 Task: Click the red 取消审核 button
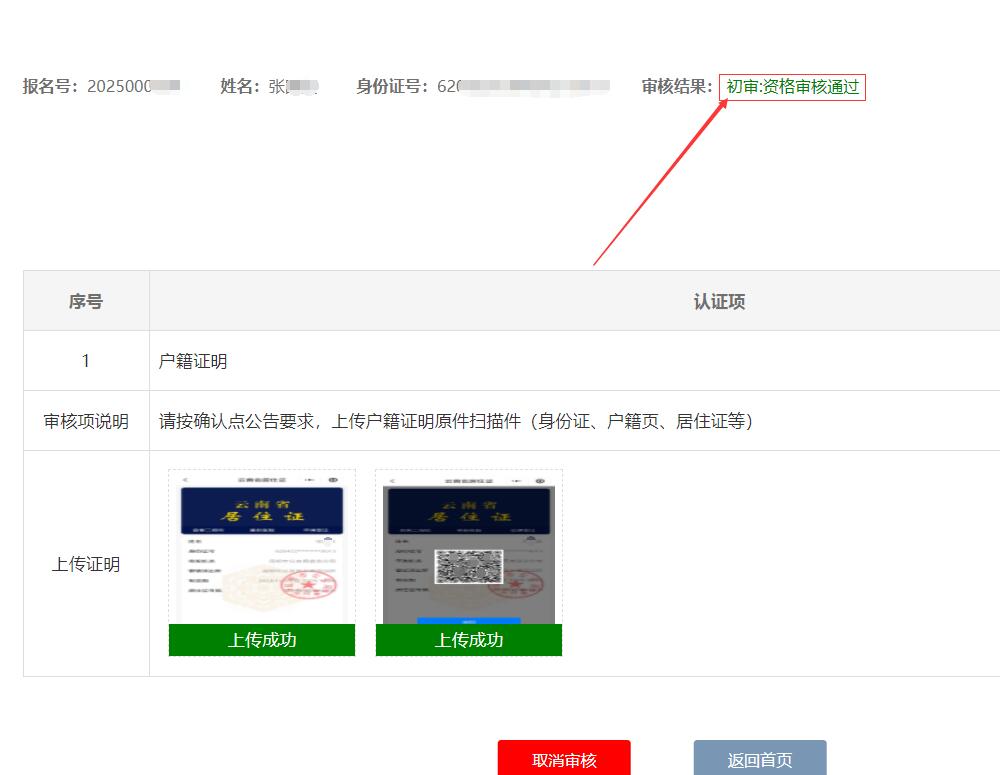[564, 759]
